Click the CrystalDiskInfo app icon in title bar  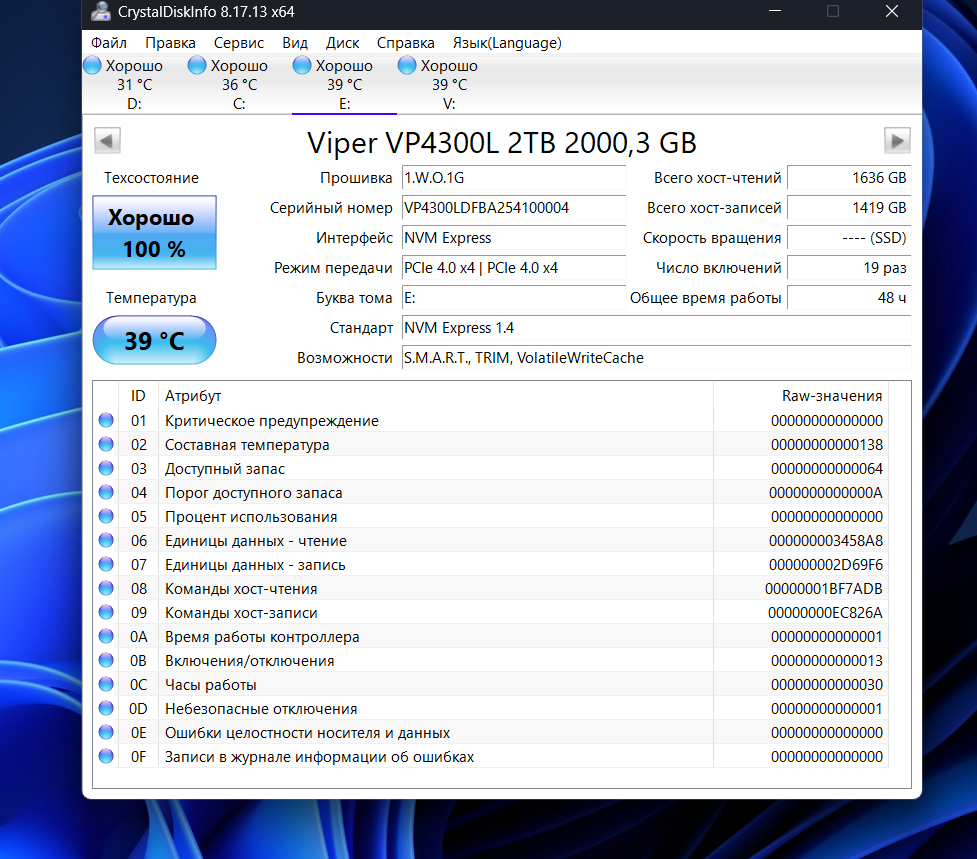101,13
